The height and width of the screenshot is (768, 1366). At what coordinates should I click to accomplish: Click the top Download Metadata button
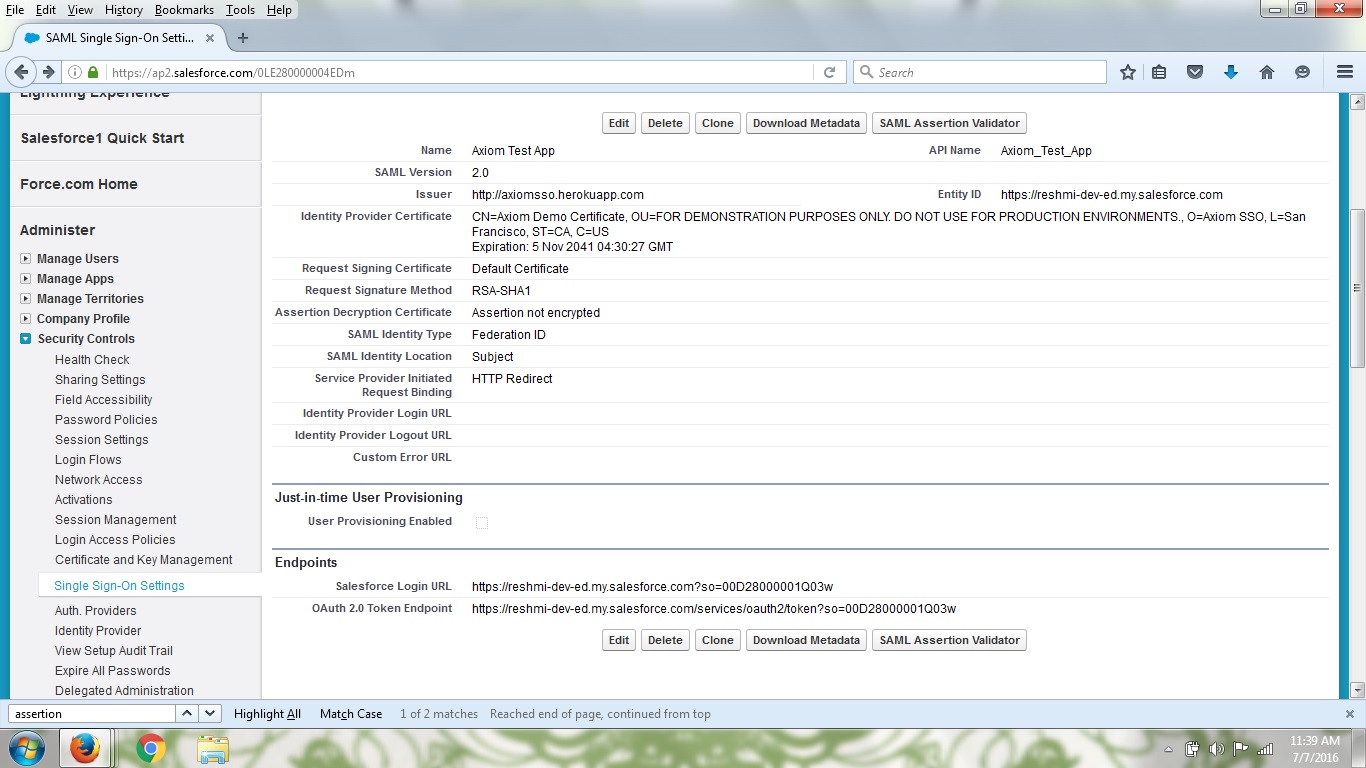pyautogui.click(x=806, y=123)
